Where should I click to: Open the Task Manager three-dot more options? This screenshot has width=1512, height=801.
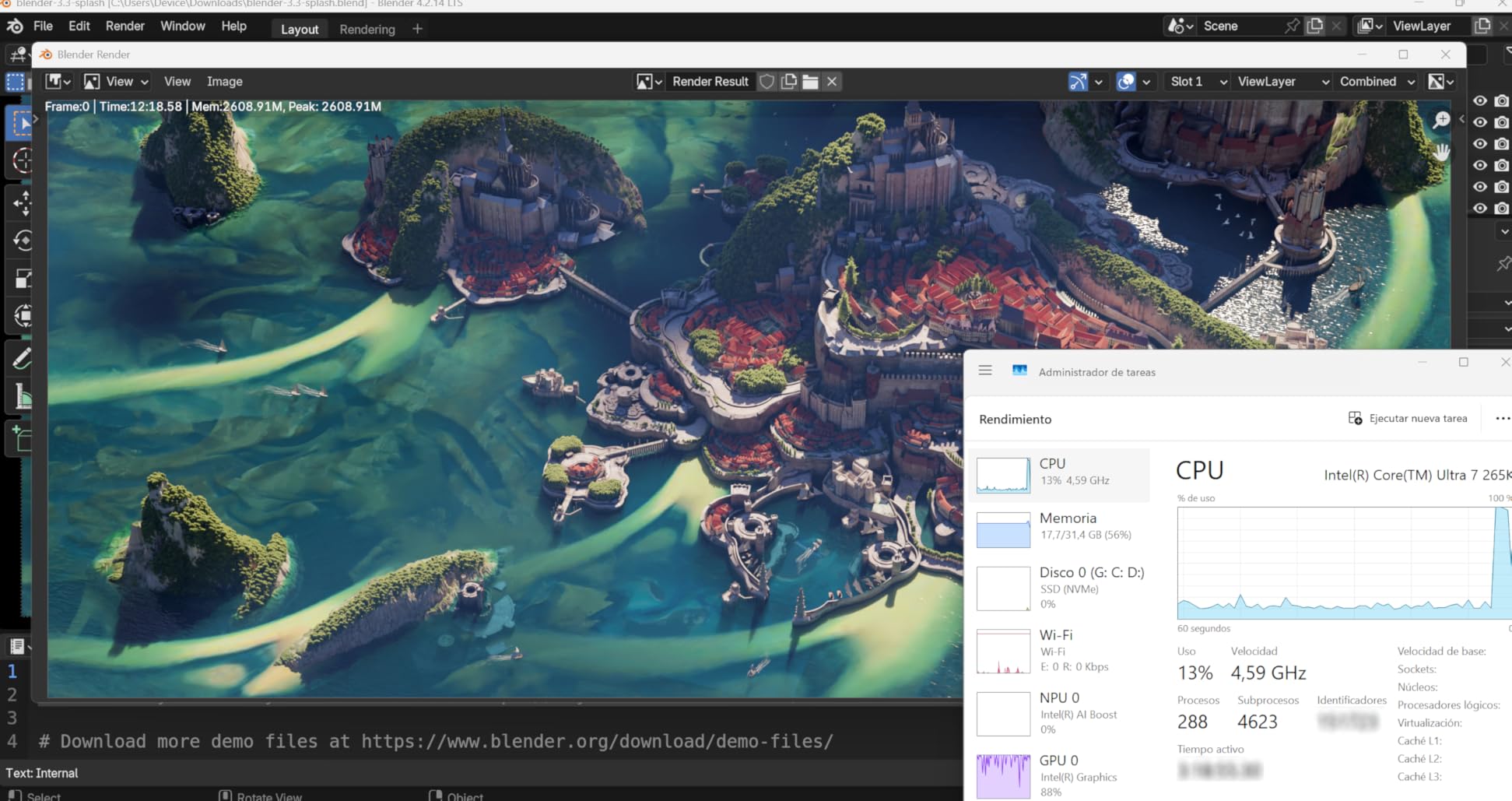tap(1502, 419)
